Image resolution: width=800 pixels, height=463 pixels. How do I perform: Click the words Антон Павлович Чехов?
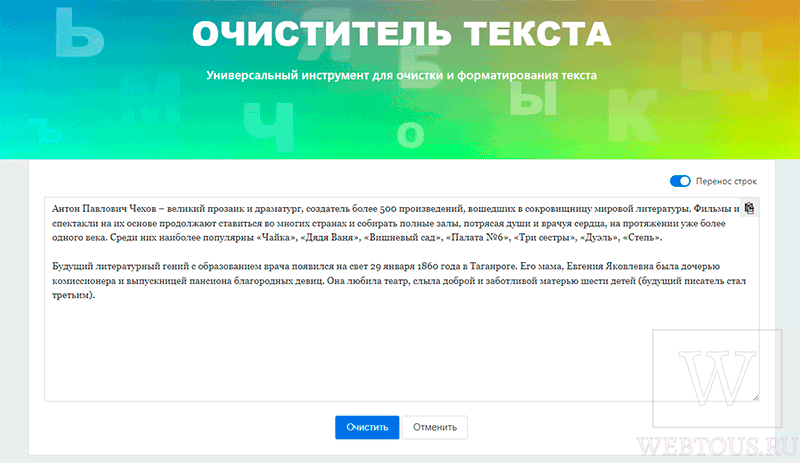pos(104,209)
